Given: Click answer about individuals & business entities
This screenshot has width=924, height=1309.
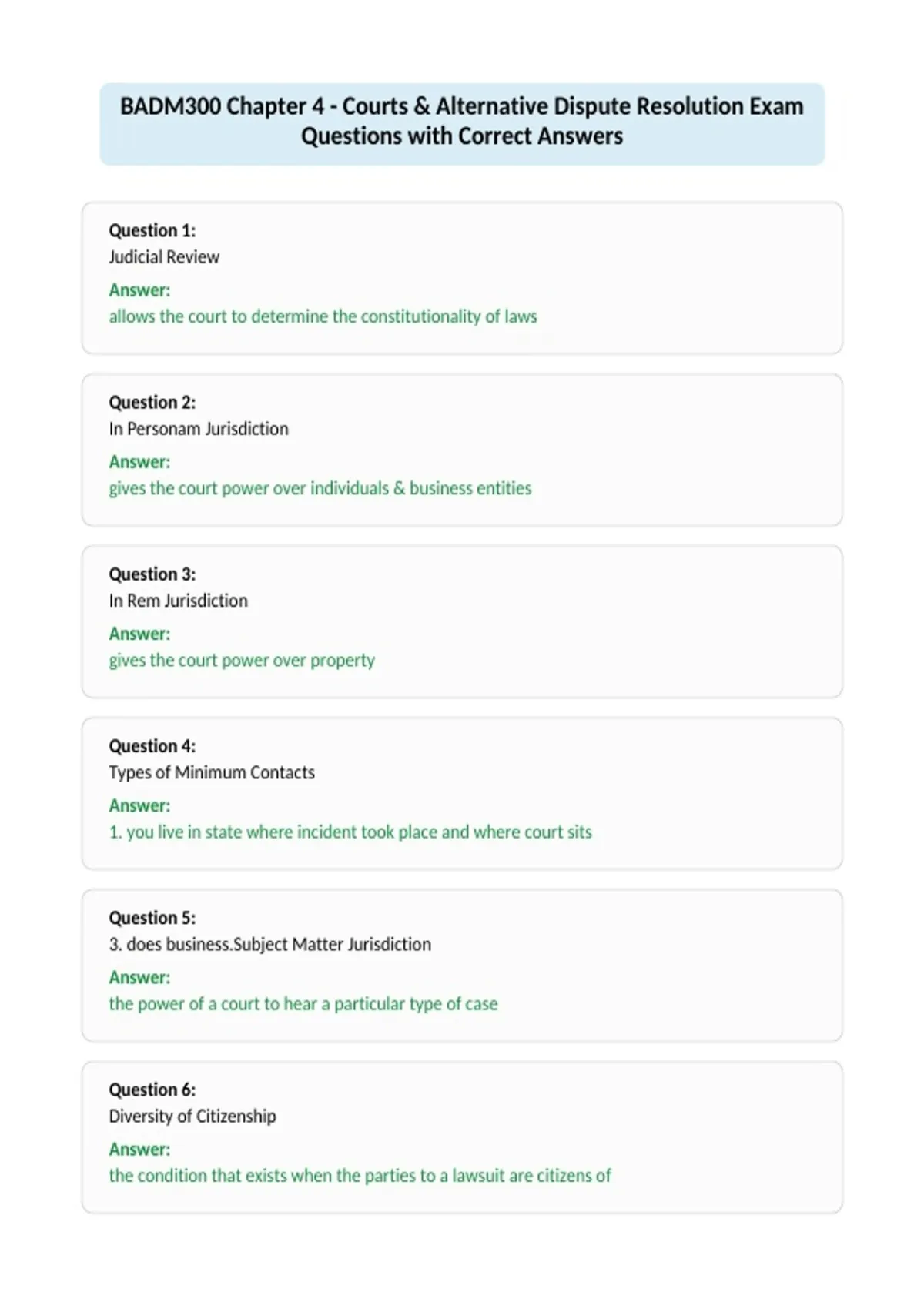Looking at the screenshot, I should (320, 488).
